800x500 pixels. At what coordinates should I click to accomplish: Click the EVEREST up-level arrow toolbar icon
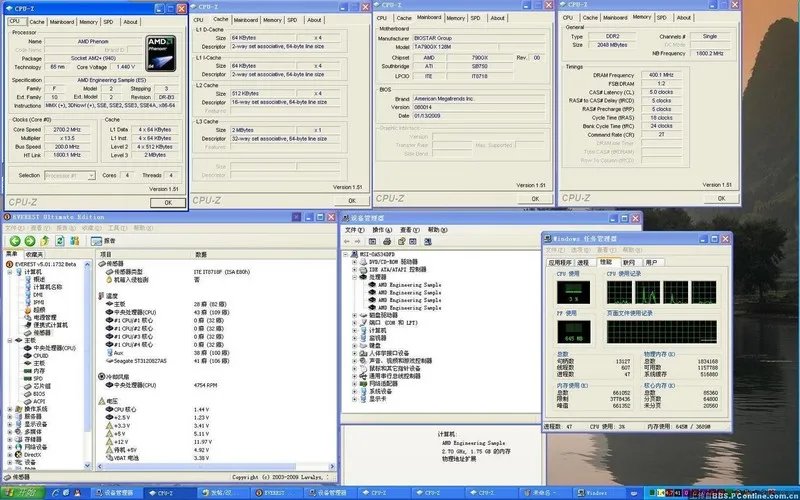(45, 241)
